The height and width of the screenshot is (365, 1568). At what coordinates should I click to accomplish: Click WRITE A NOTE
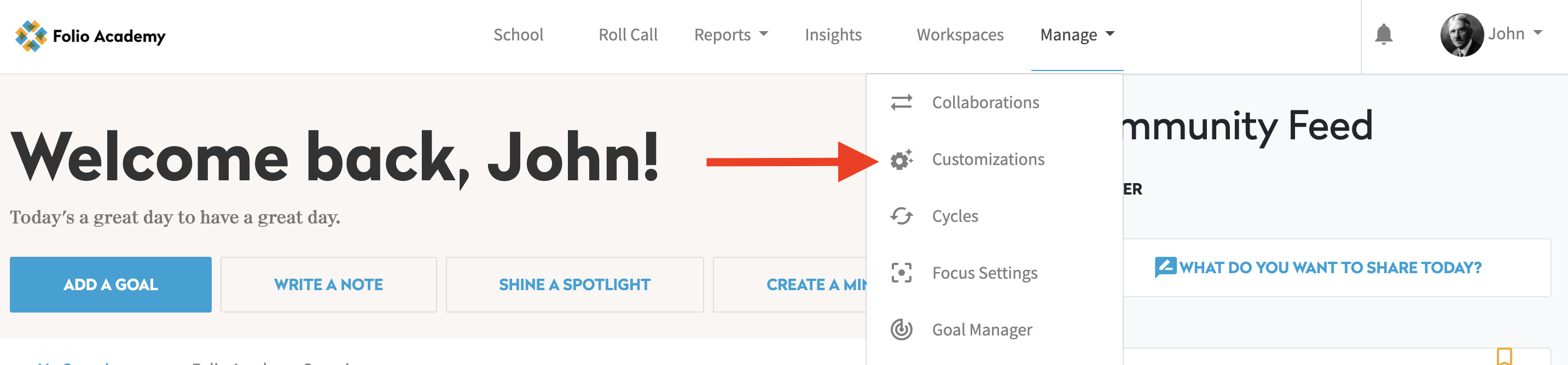(x=329, y=284)
